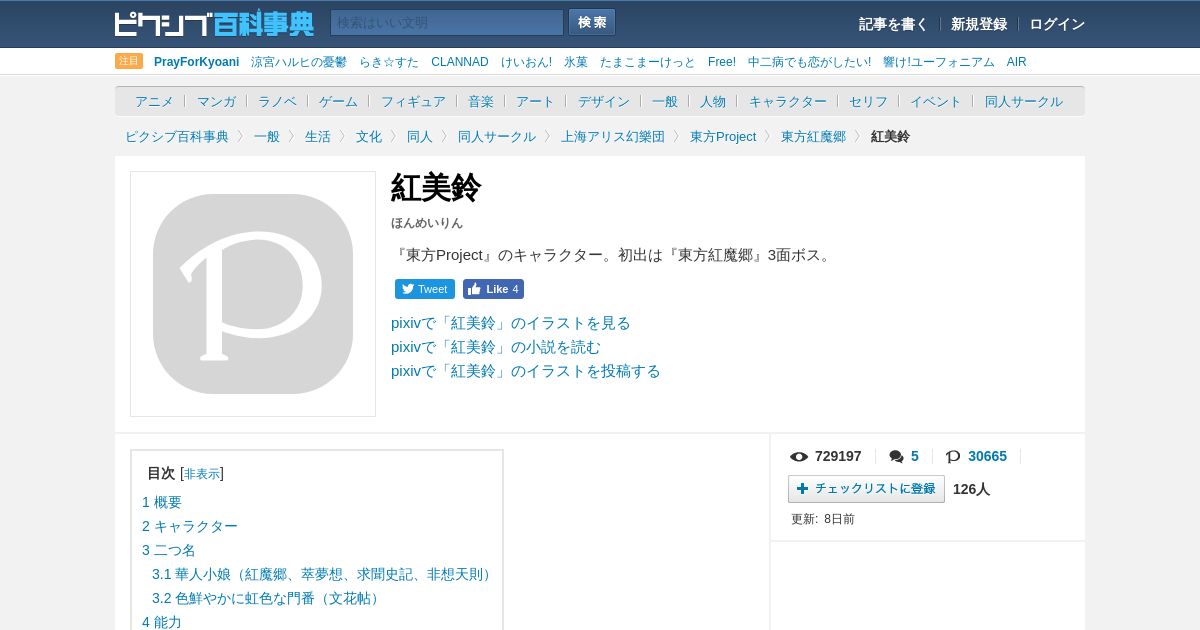Select セリフ category menu
The image size is (1200, 630).
coord(868,101)
